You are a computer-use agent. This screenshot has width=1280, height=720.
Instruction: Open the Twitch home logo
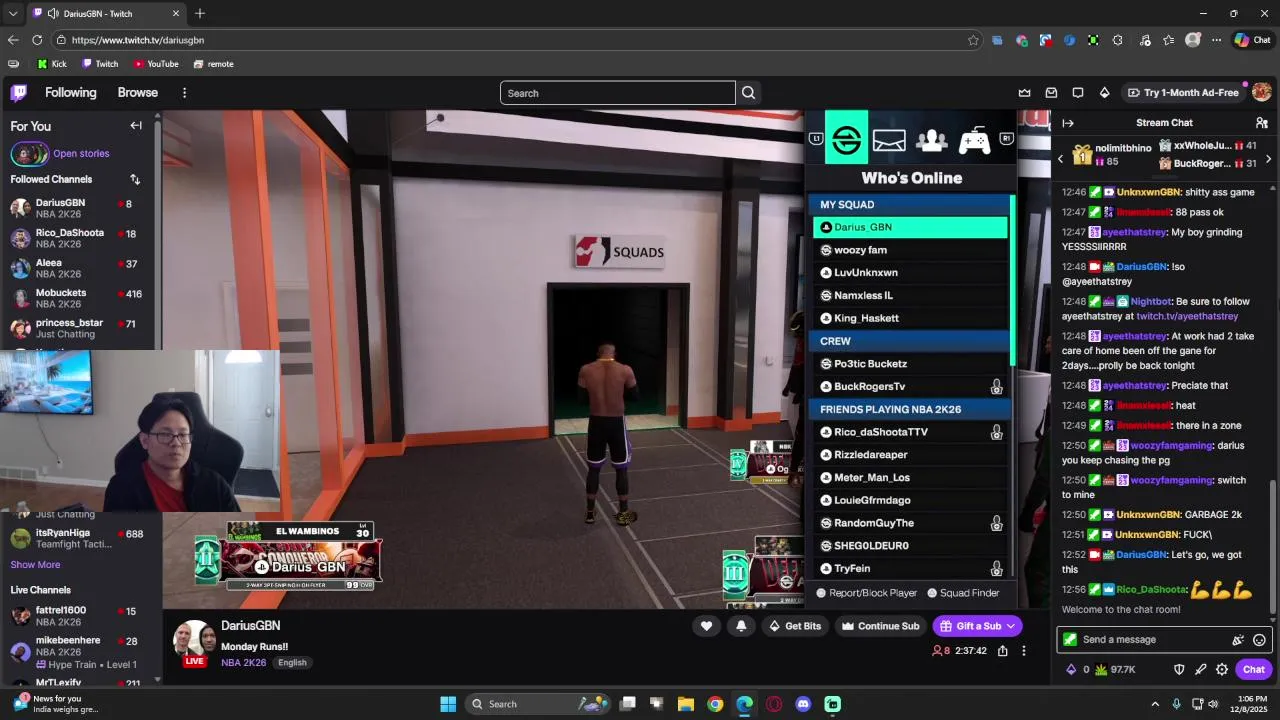point(19,93)
